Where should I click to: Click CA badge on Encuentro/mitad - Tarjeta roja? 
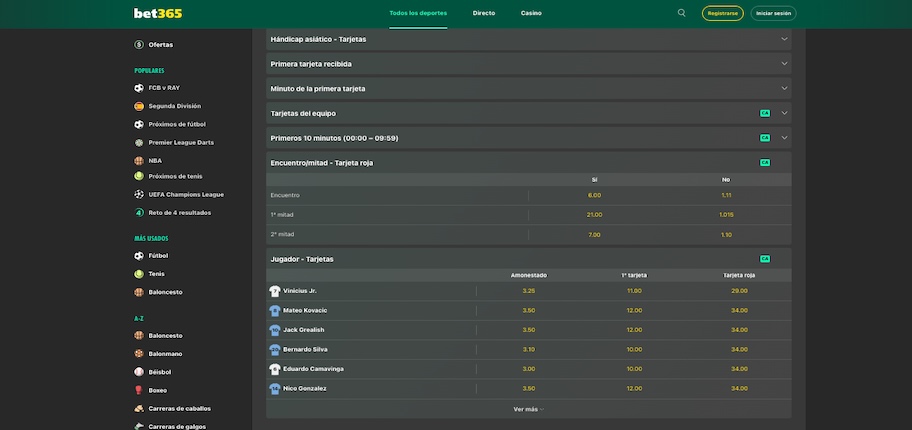point(765,163)
